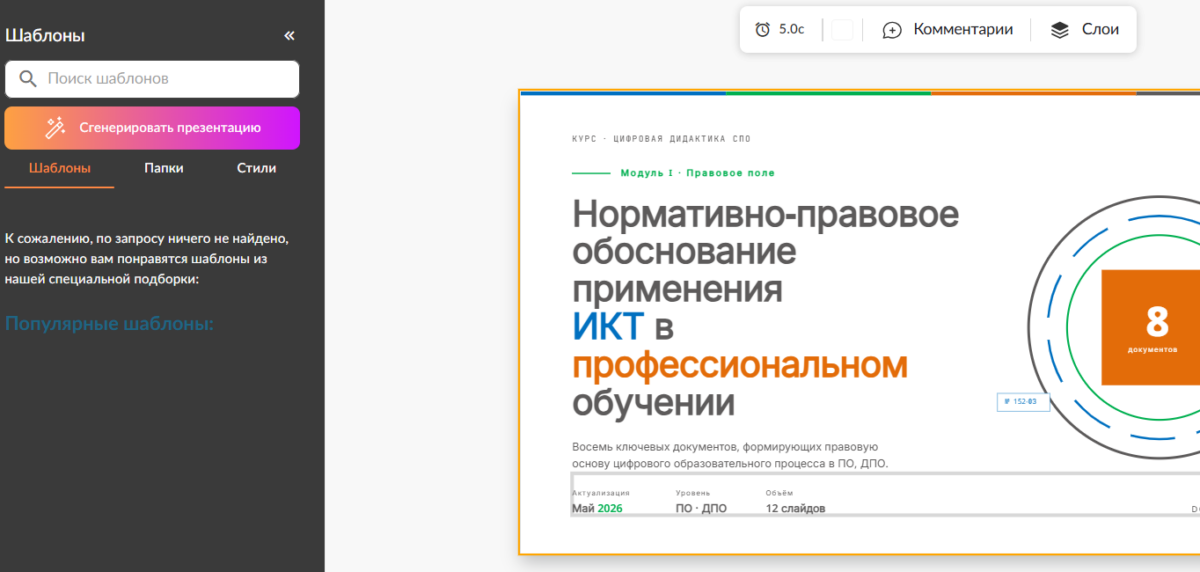This screenshot has width=1200, height=572.
Task: Generate presentation with Сгенерировать презентацию button
Action: tap(152, 127)
